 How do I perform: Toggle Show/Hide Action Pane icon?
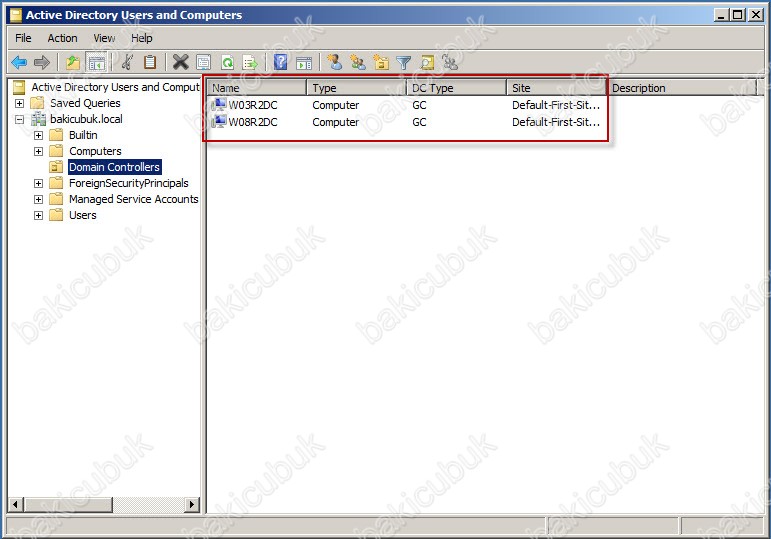click(304, 62)
